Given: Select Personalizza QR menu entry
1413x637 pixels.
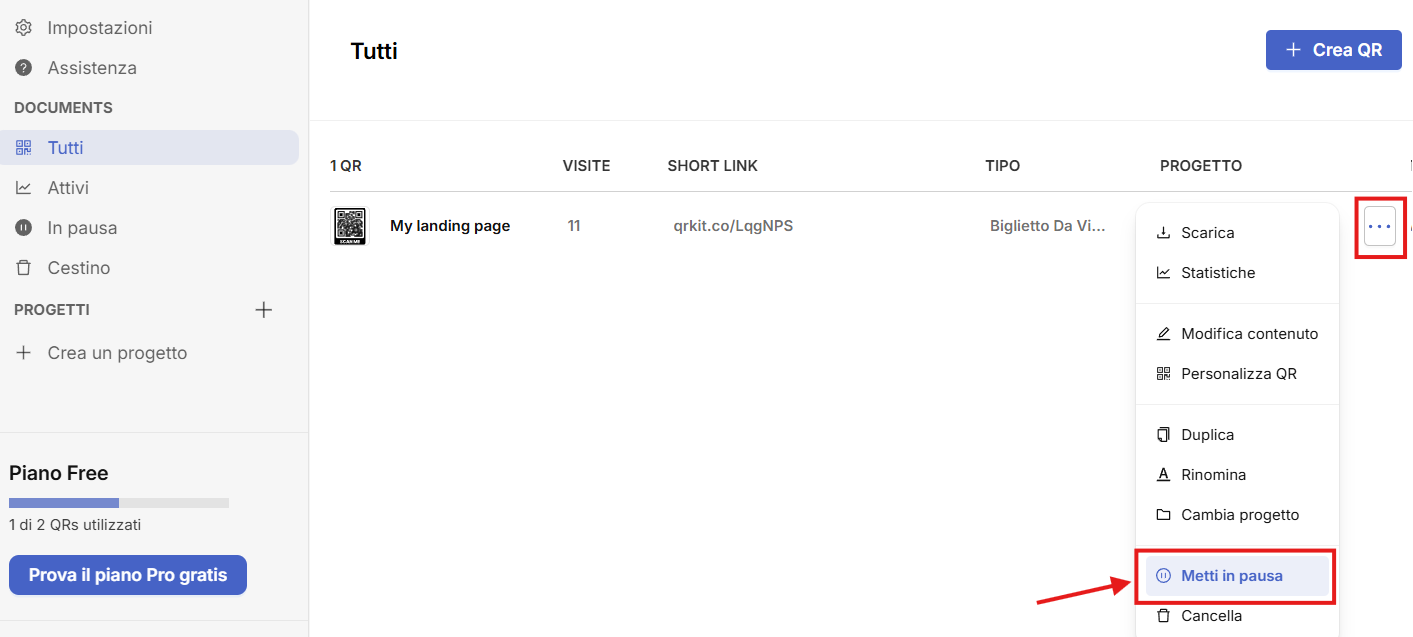Looking at the screenshot, I should click(x=1238, y=374).
